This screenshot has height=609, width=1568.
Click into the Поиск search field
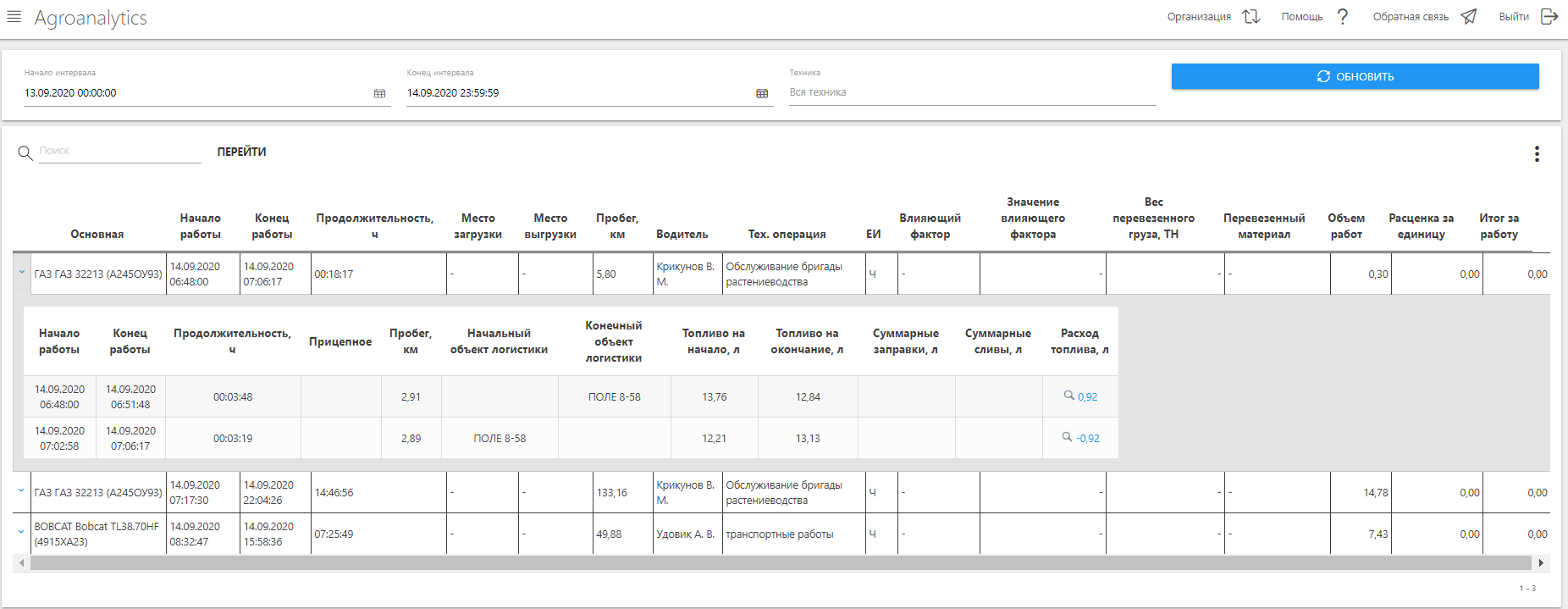(x=119, y=151)
